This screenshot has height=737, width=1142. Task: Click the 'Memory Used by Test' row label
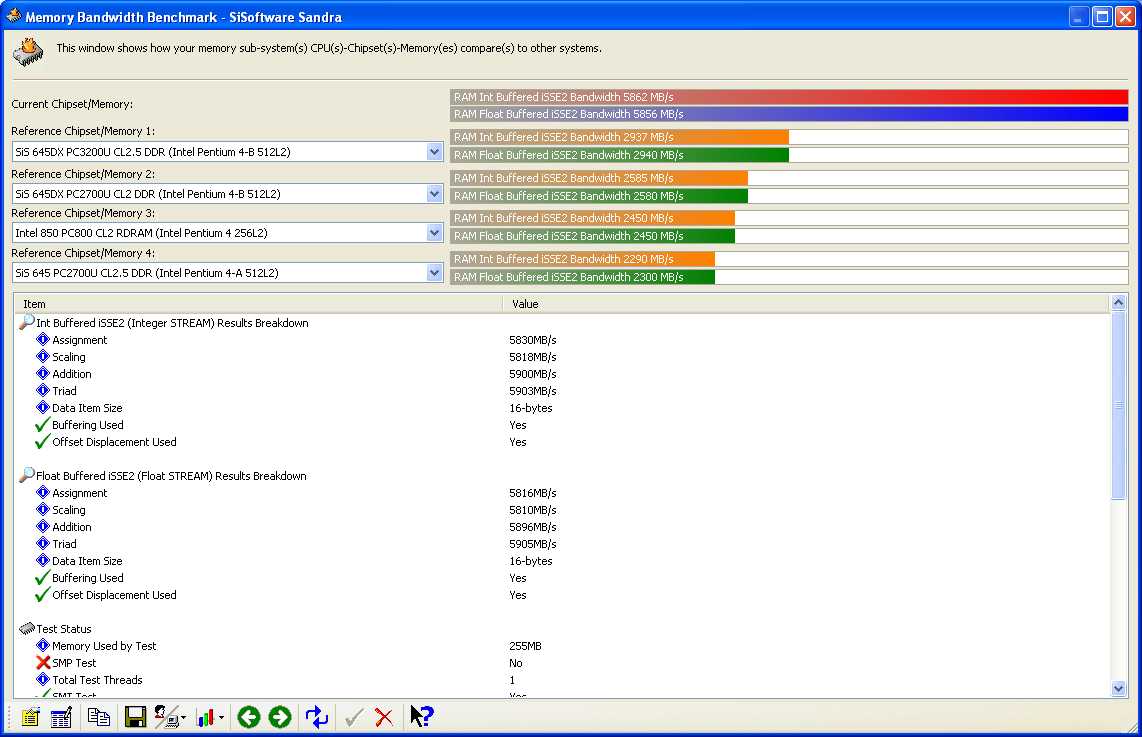(x=104, y=646)
